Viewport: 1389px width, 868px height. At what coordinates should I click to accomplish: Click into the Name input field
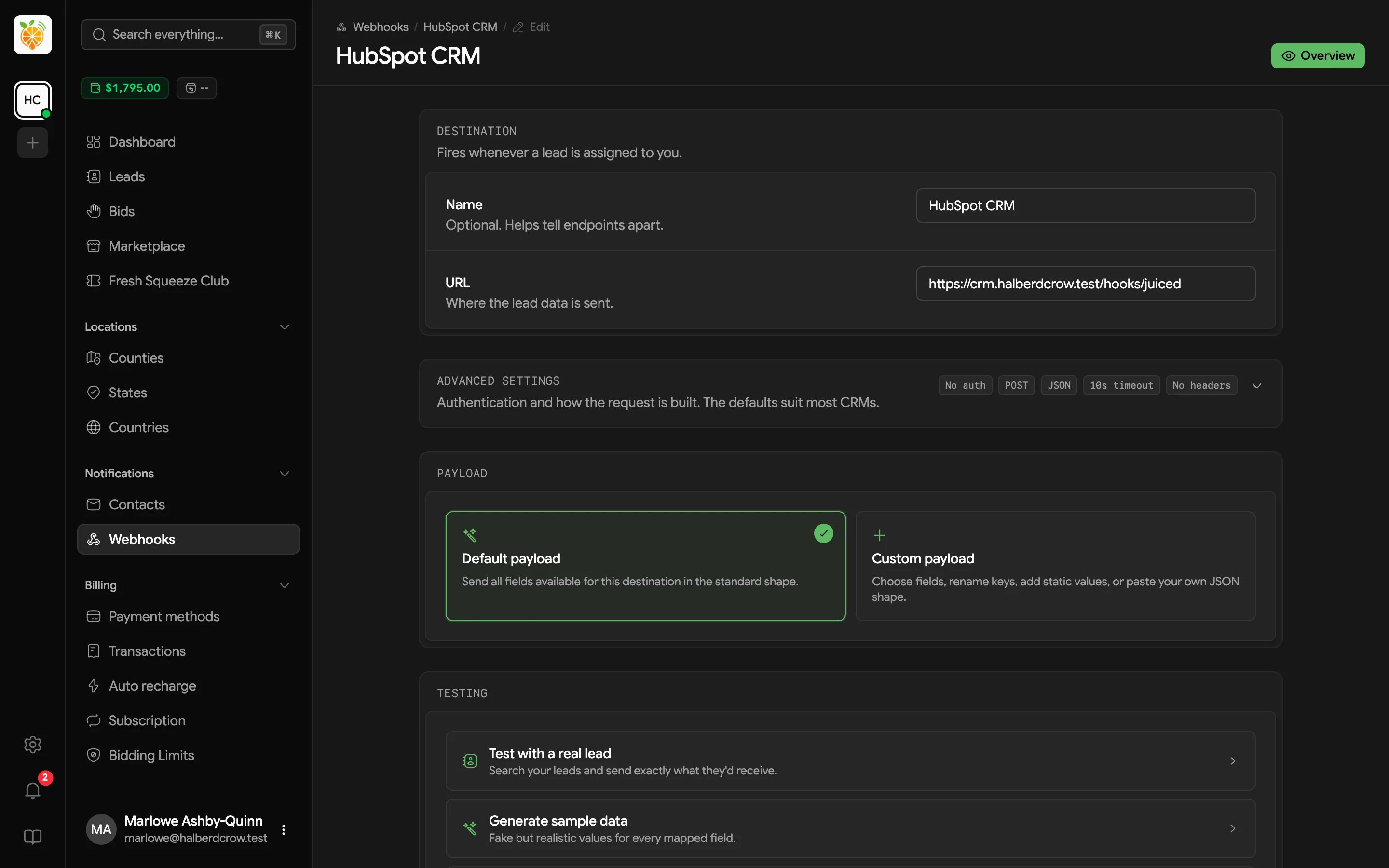coord(1085,205)
